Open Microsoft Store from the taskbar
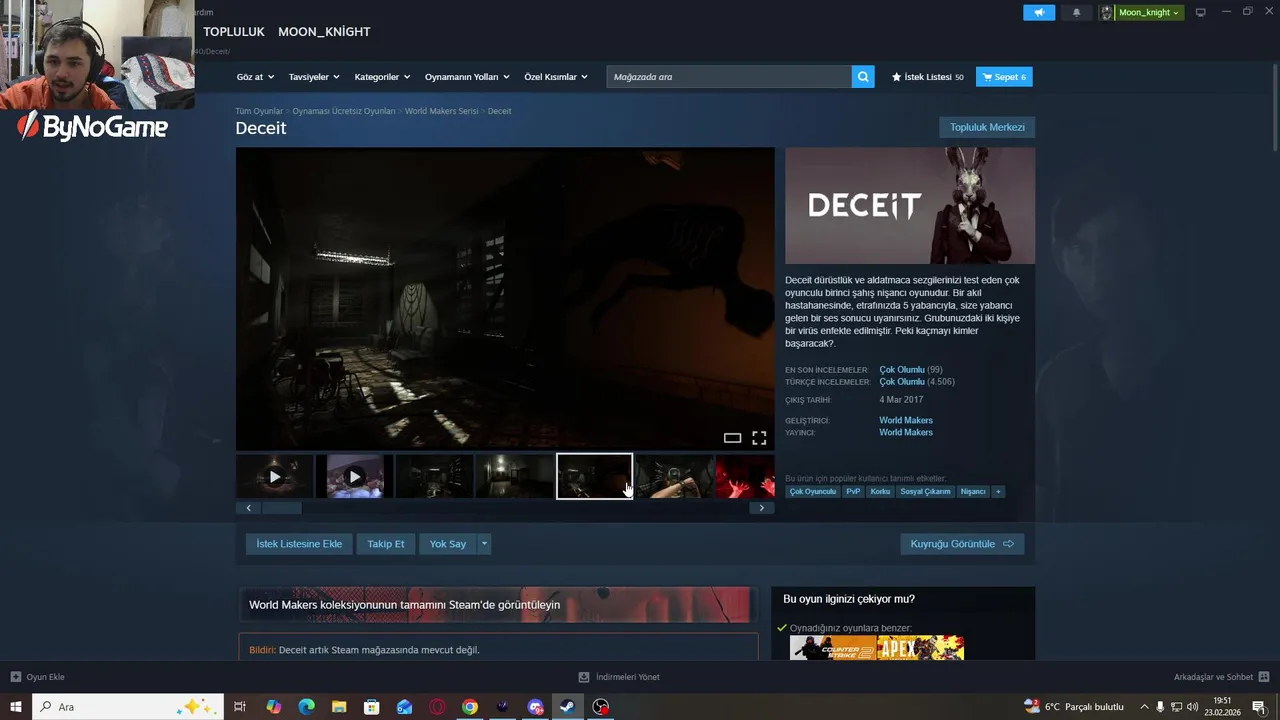 click(372, 707)
